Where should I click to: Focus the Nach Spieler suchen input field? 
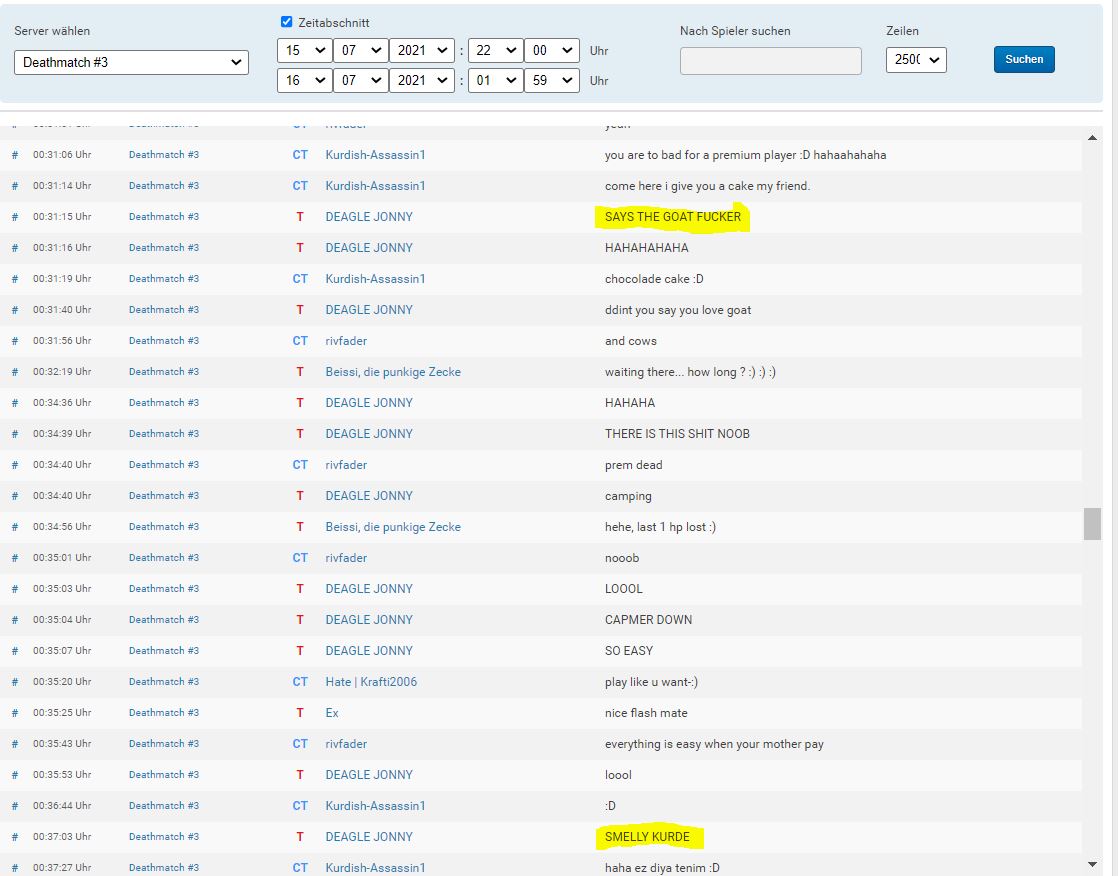click(770, 61)
